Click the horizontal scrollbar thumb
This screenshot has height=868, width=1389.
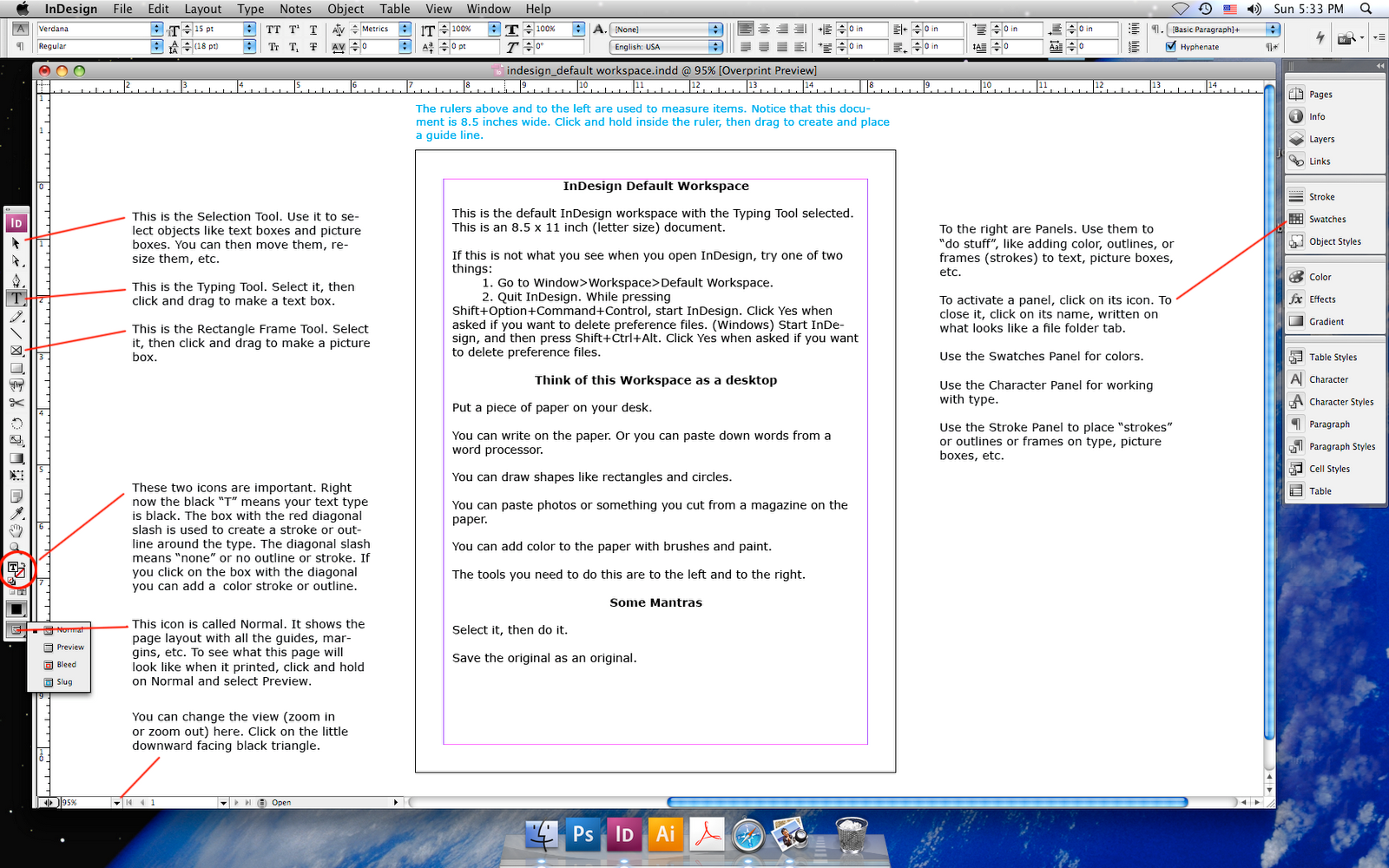[x=927, y=803]
